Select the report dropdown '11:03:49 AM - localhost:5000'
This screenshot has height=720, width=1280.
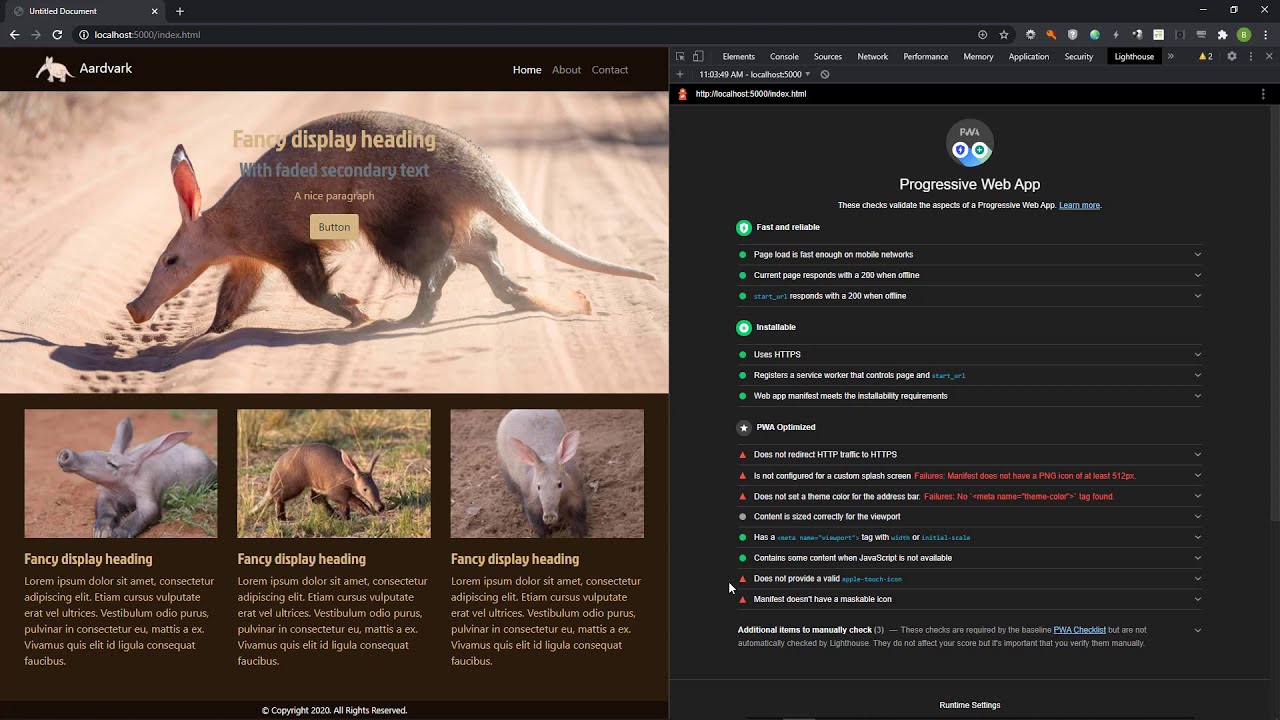point(755,74)
